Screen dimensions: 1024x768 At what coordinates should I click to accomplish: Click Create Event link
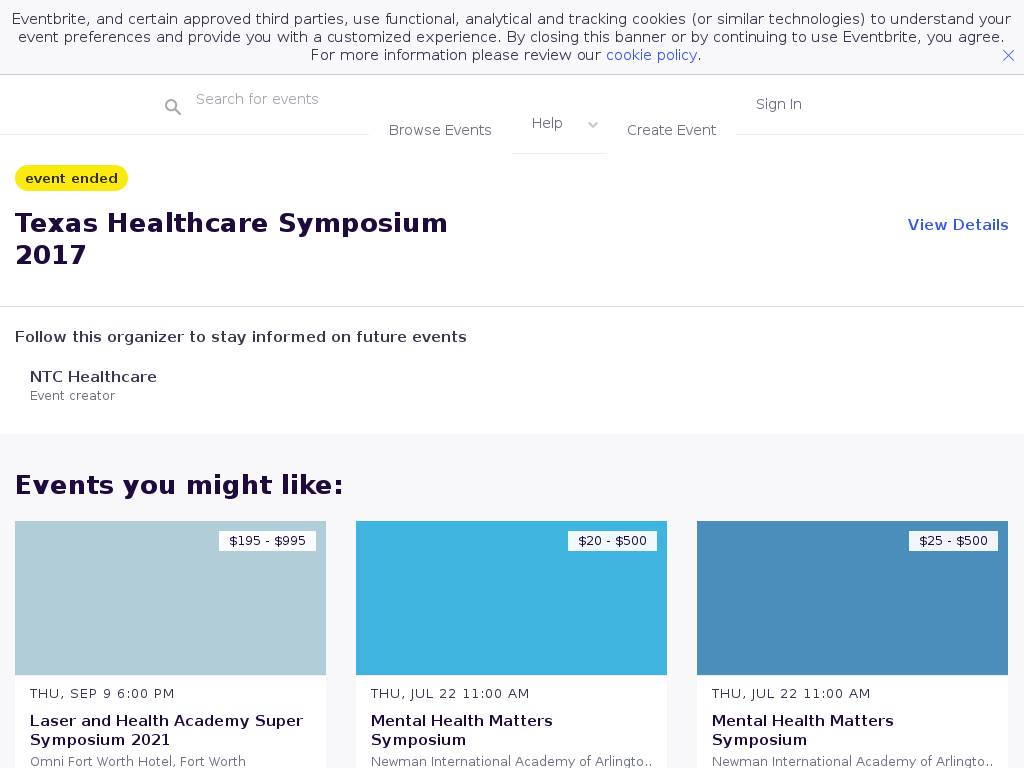click(x=671, y=130)
